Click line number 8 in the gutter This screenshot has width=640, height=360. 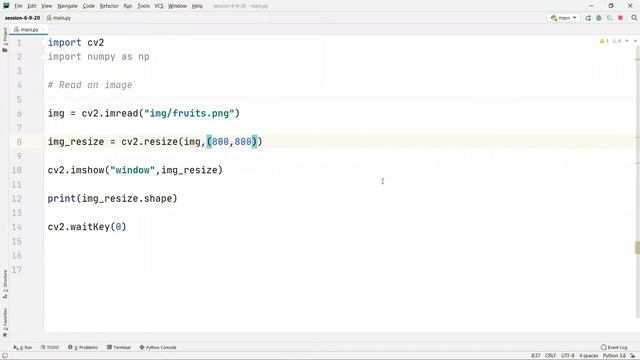coord(19,142)
